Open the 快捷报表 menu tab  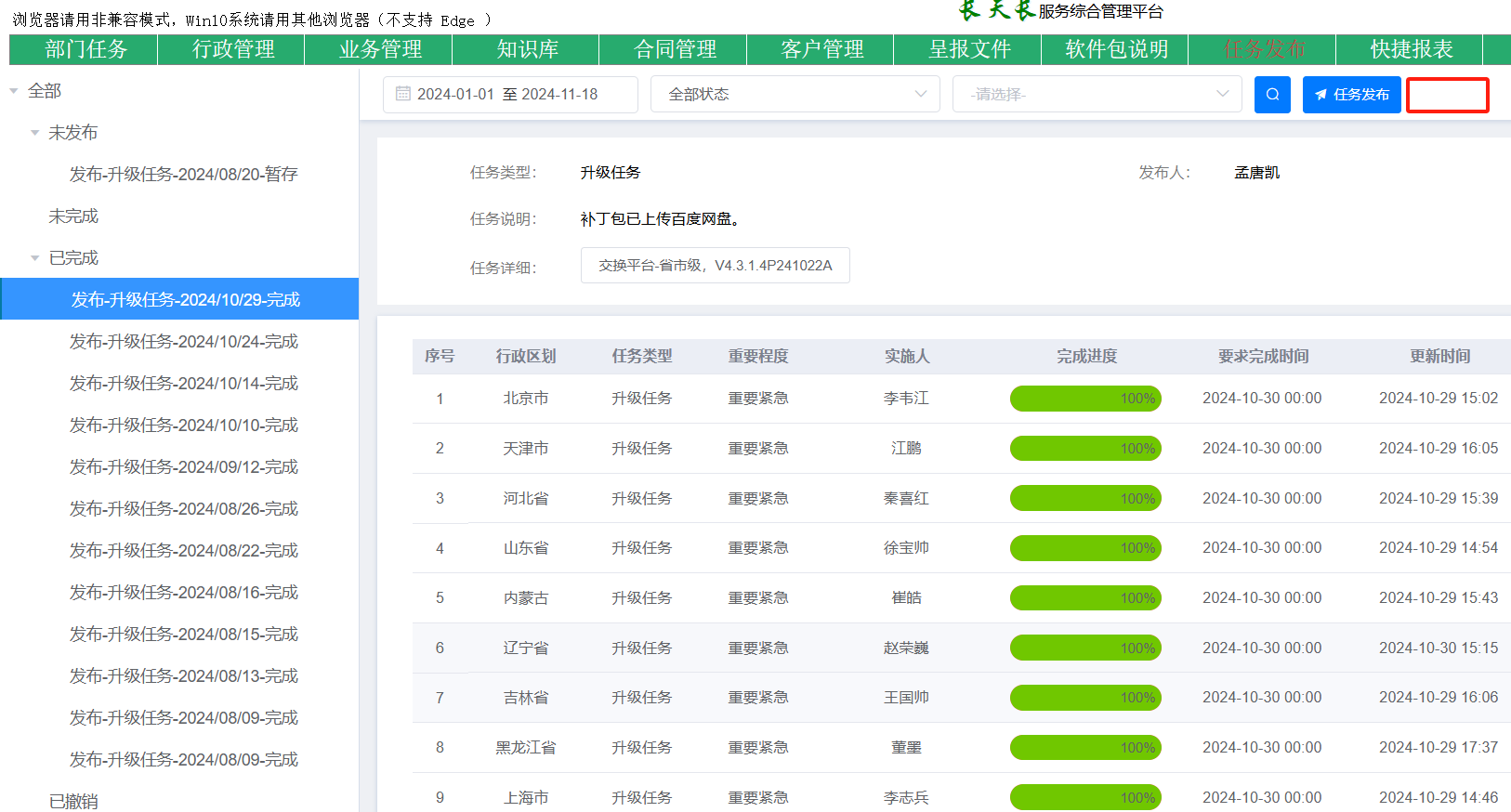coord(1411,49)
